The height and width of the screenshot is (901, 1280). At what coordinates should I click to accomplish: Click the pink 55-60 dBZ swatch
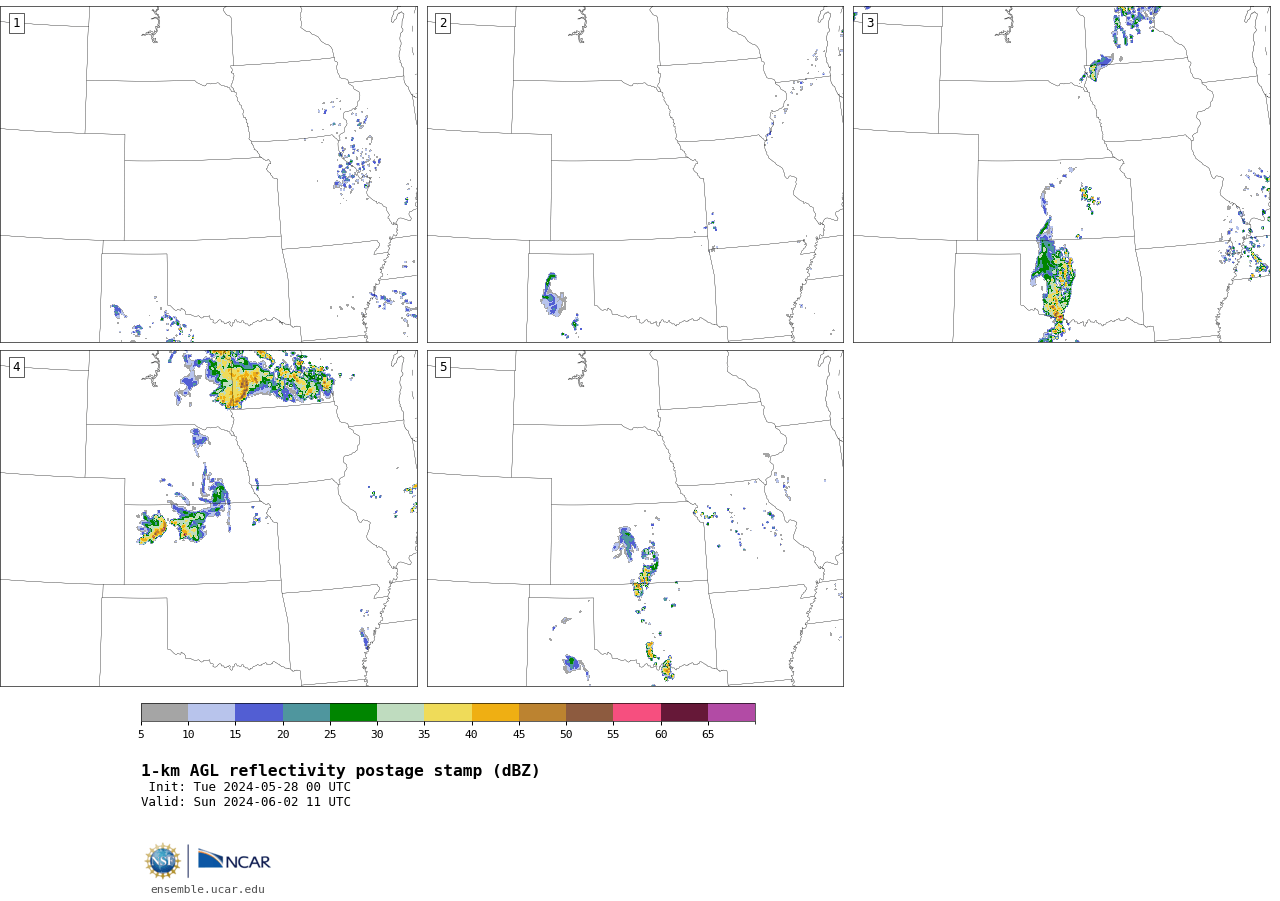tap(637, 712)
